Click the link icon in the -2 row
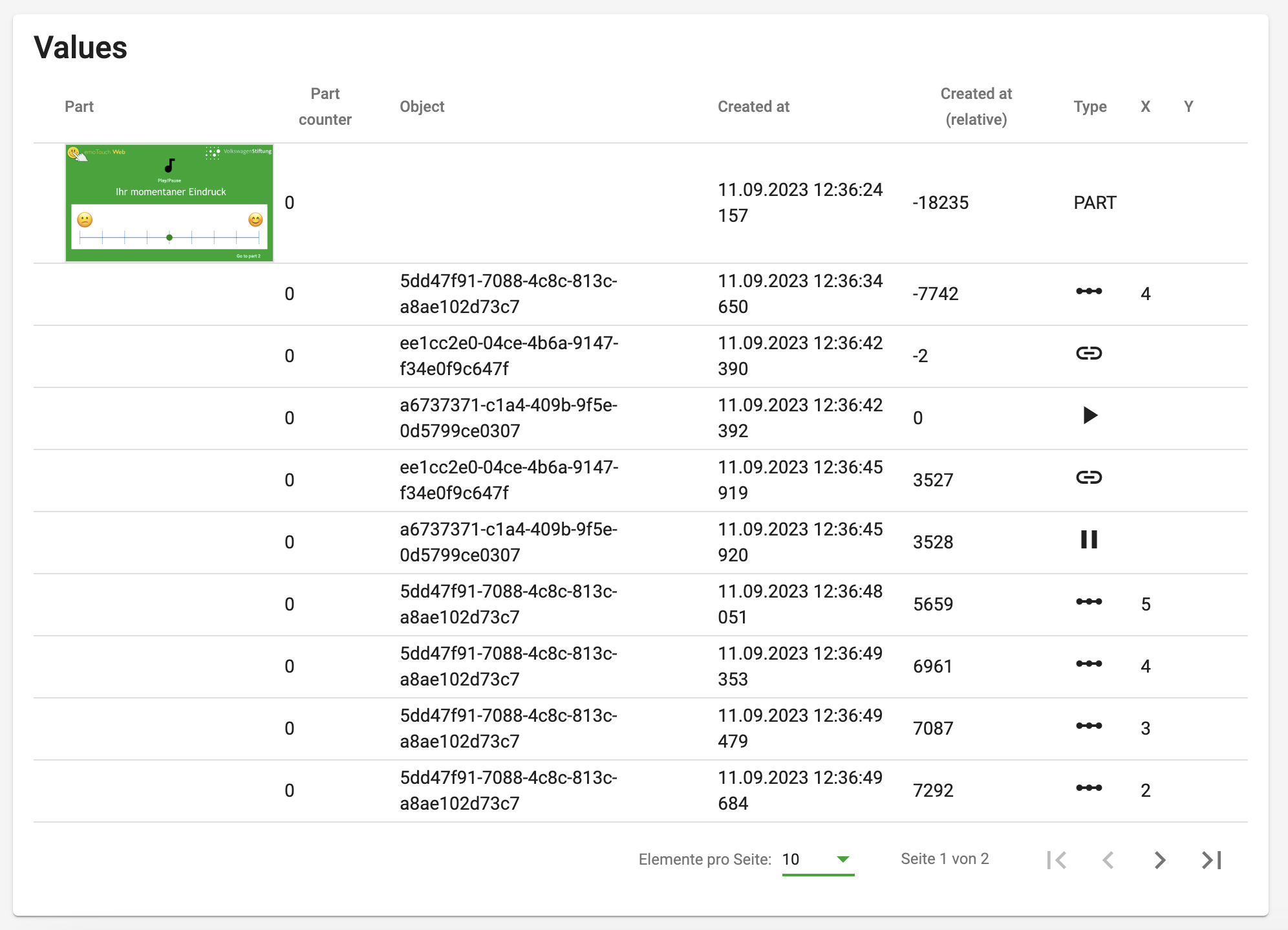Viewport: 1288px width, 930px height. tap(1089, 353)
